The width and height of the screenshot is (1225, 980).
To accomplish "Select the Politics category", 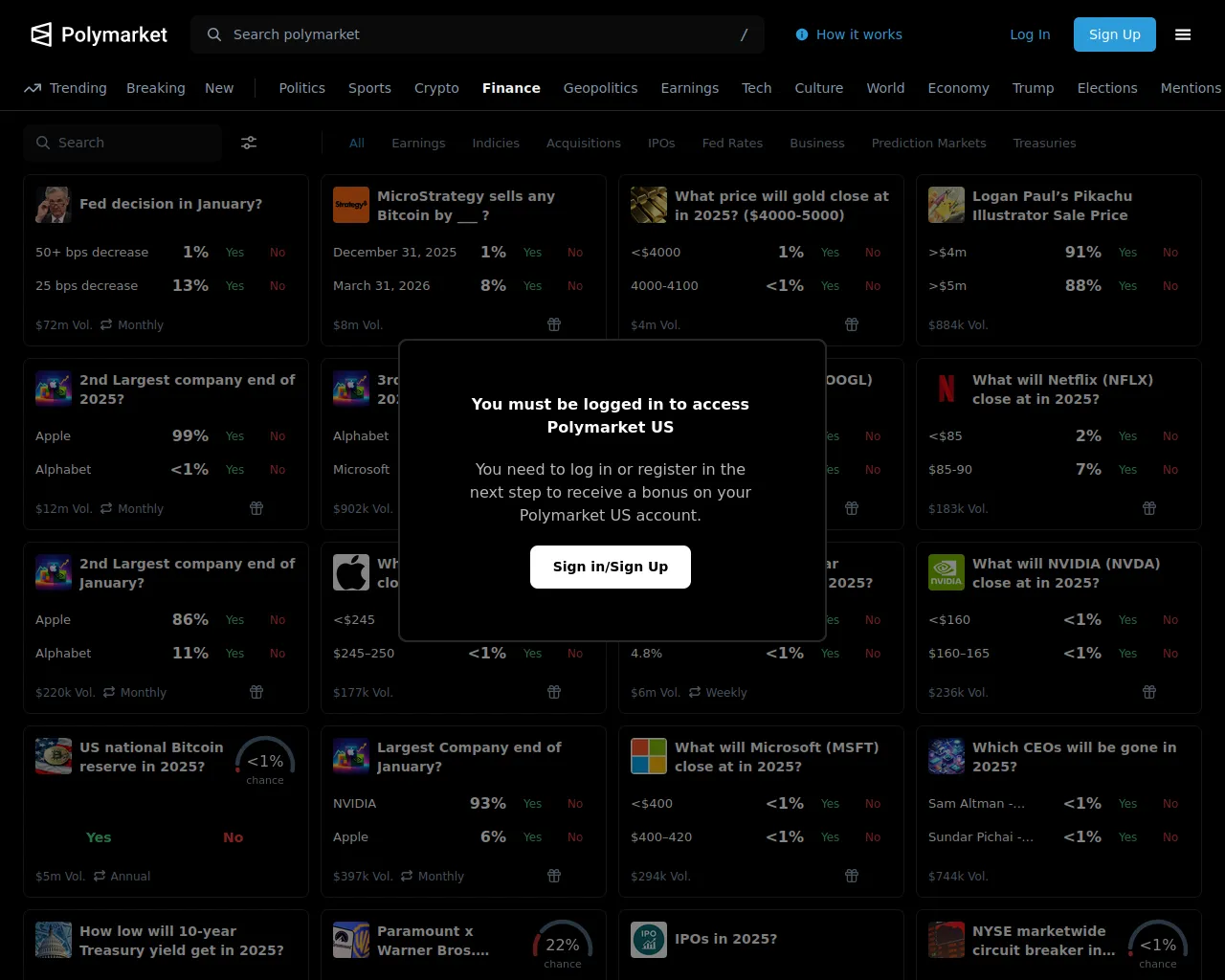I will click(302, 88).
